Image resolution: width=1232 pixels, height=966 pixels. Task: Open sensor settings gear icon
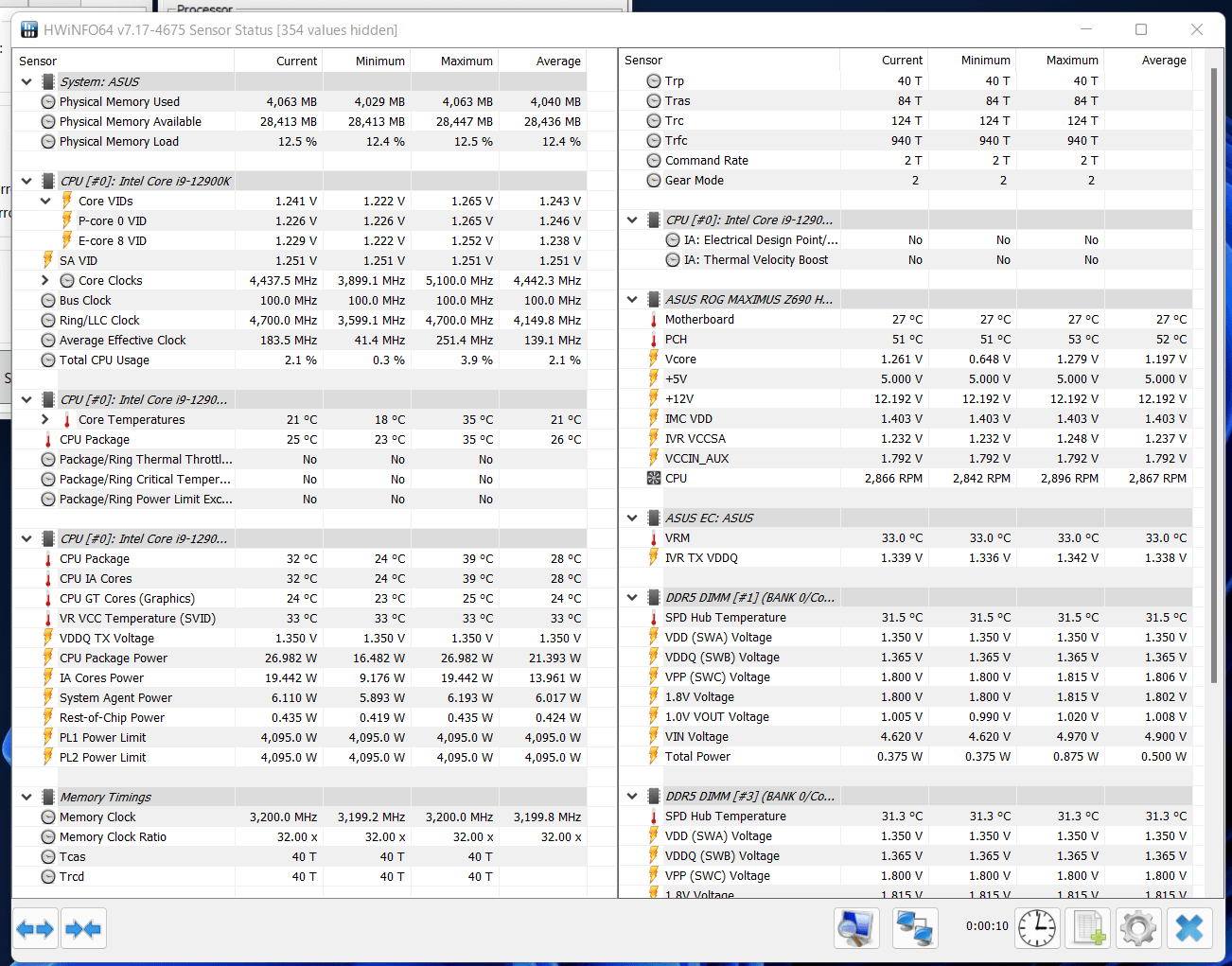tap(1138, 928)
